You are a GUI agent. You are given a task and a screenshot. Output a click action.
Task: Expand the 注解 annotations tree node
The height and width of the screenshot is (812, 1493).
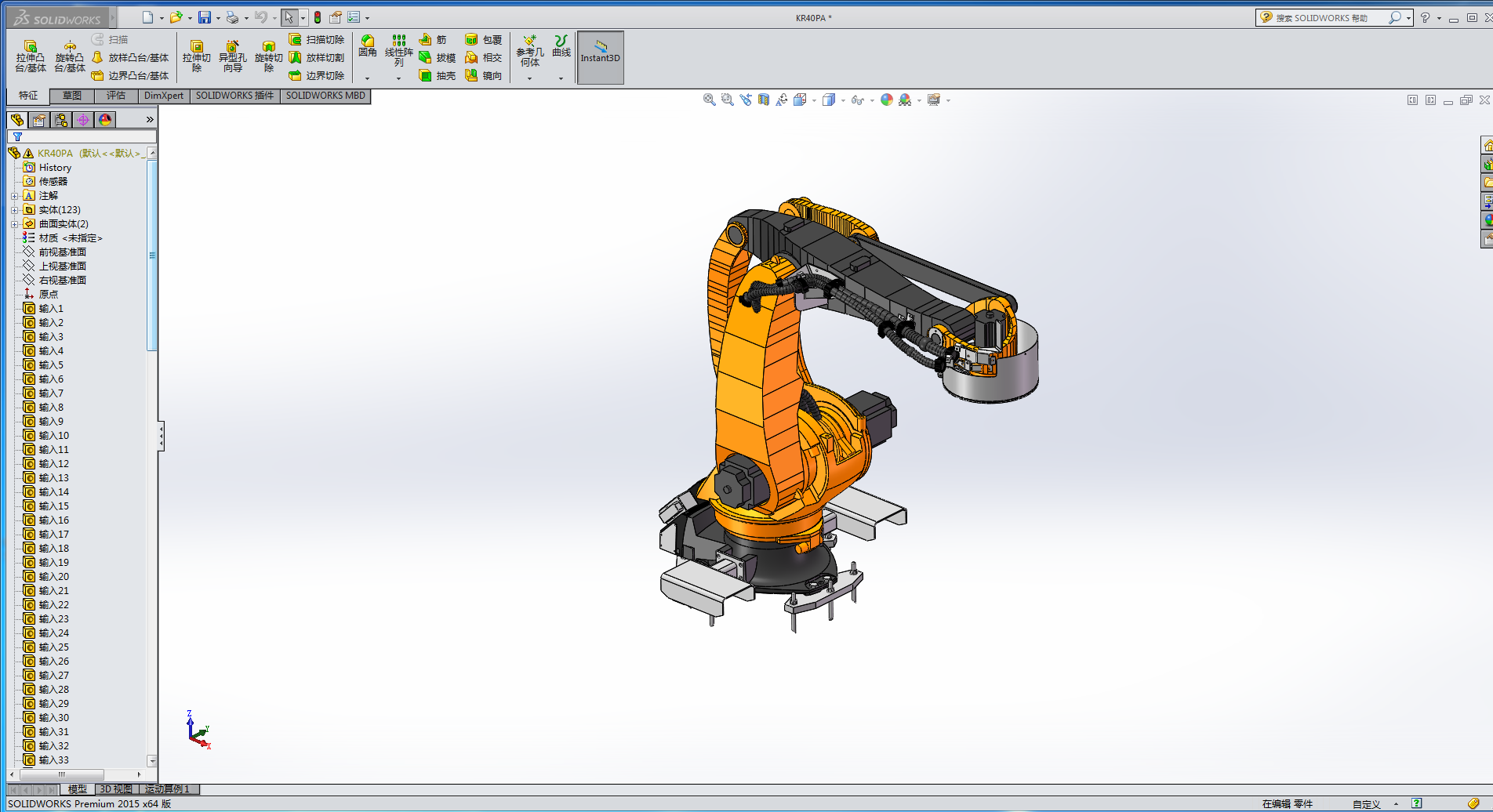point(14,196)
